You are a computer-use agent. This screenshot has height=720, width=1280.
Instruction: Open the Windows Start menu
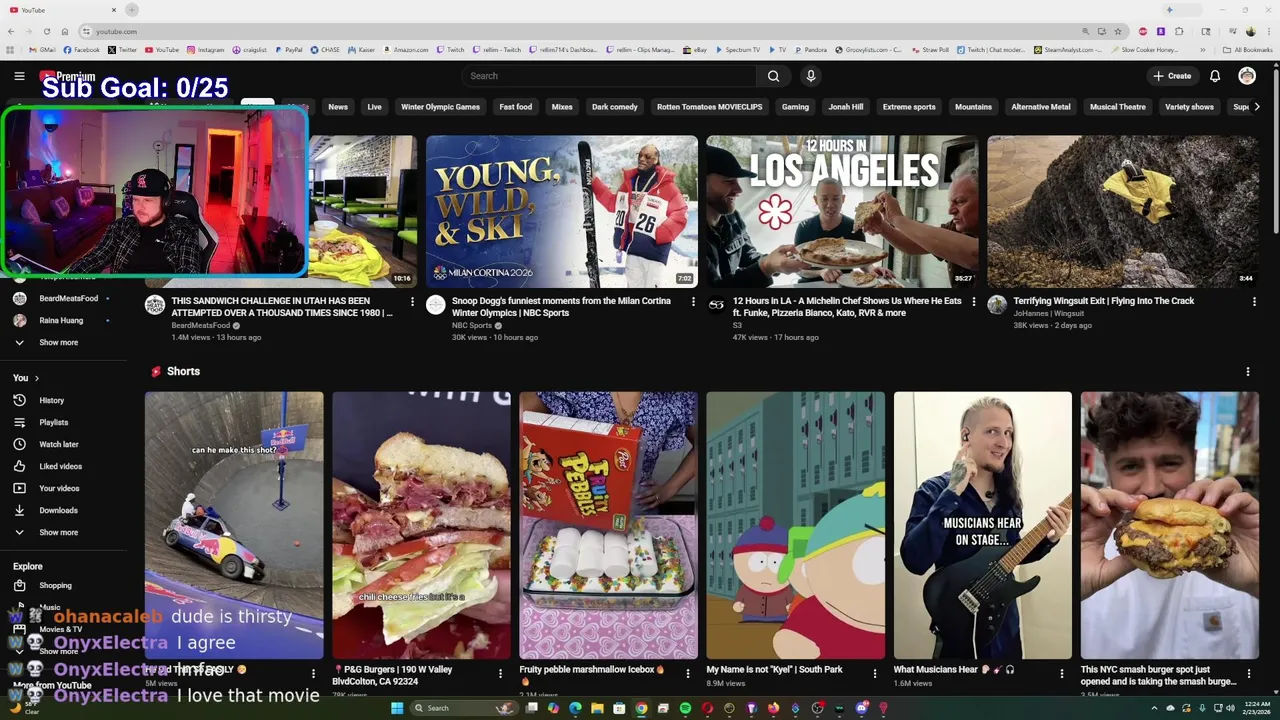click(397, 708)
